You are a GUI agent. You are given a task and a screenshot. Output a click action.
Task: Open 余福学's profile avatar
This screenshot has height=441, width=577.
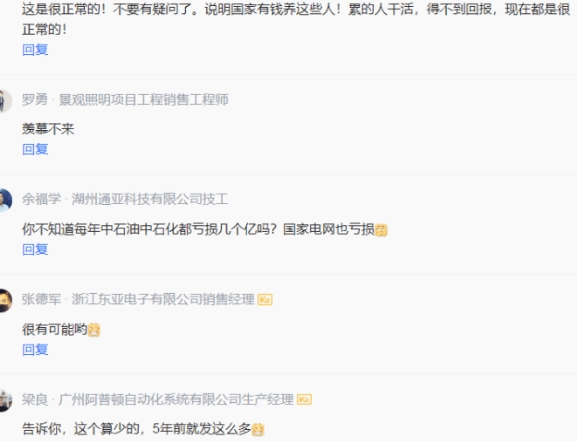pos(6,200)
